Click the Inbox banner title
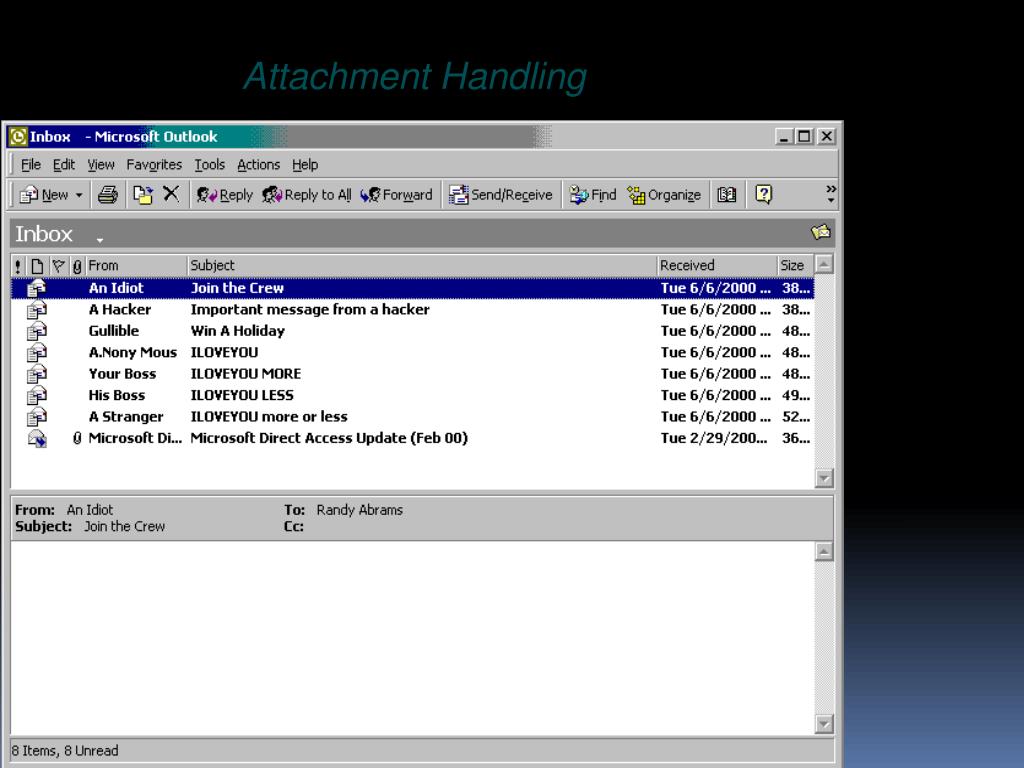 coord(44,234)
